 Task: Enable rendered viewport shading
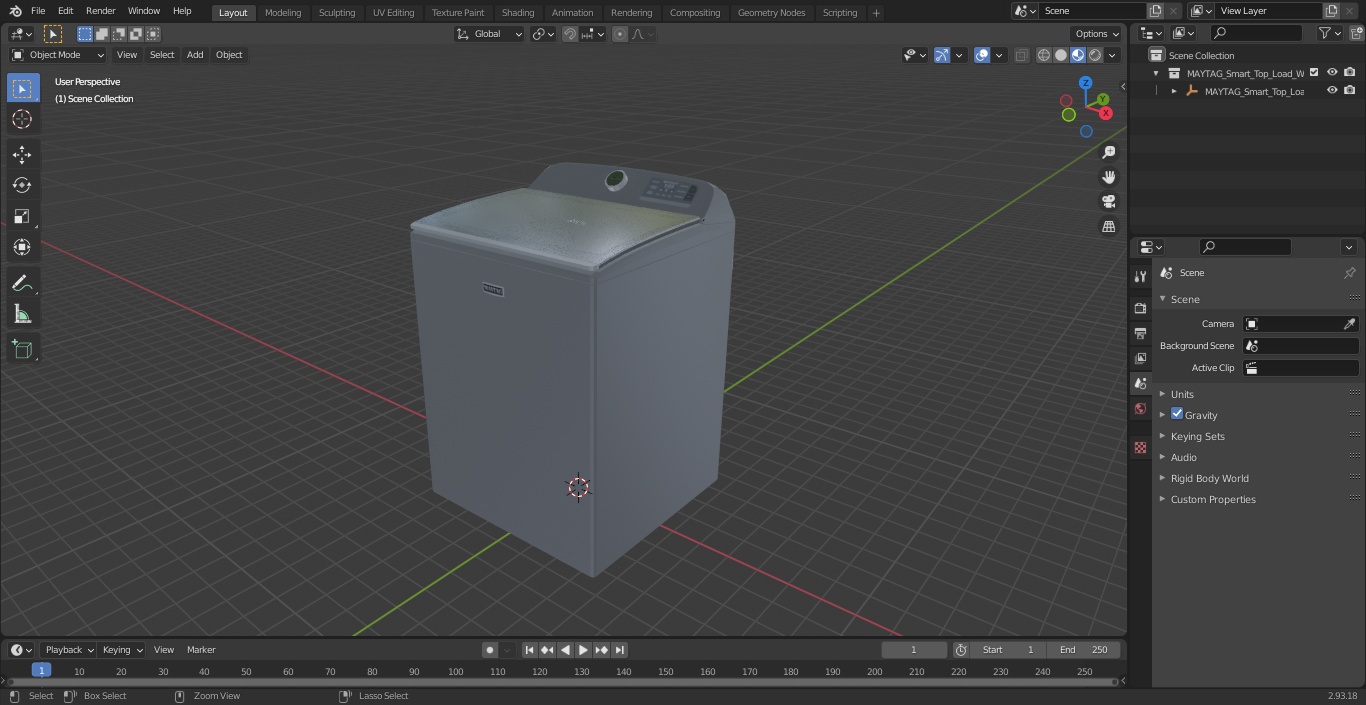[x=1095, y=55]
